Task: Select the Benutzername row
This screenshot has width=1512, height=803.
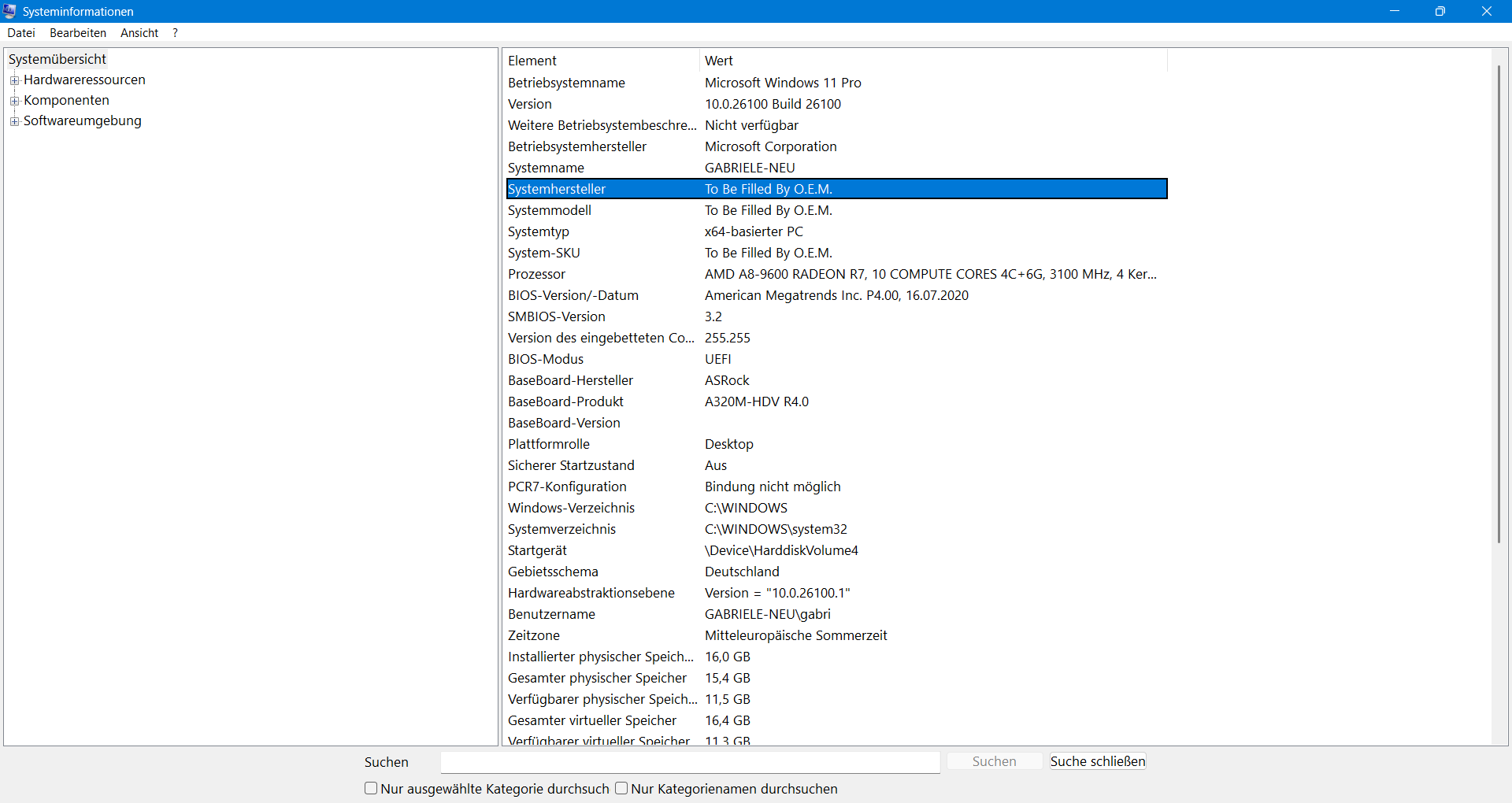Action: (x=836, y=614)
